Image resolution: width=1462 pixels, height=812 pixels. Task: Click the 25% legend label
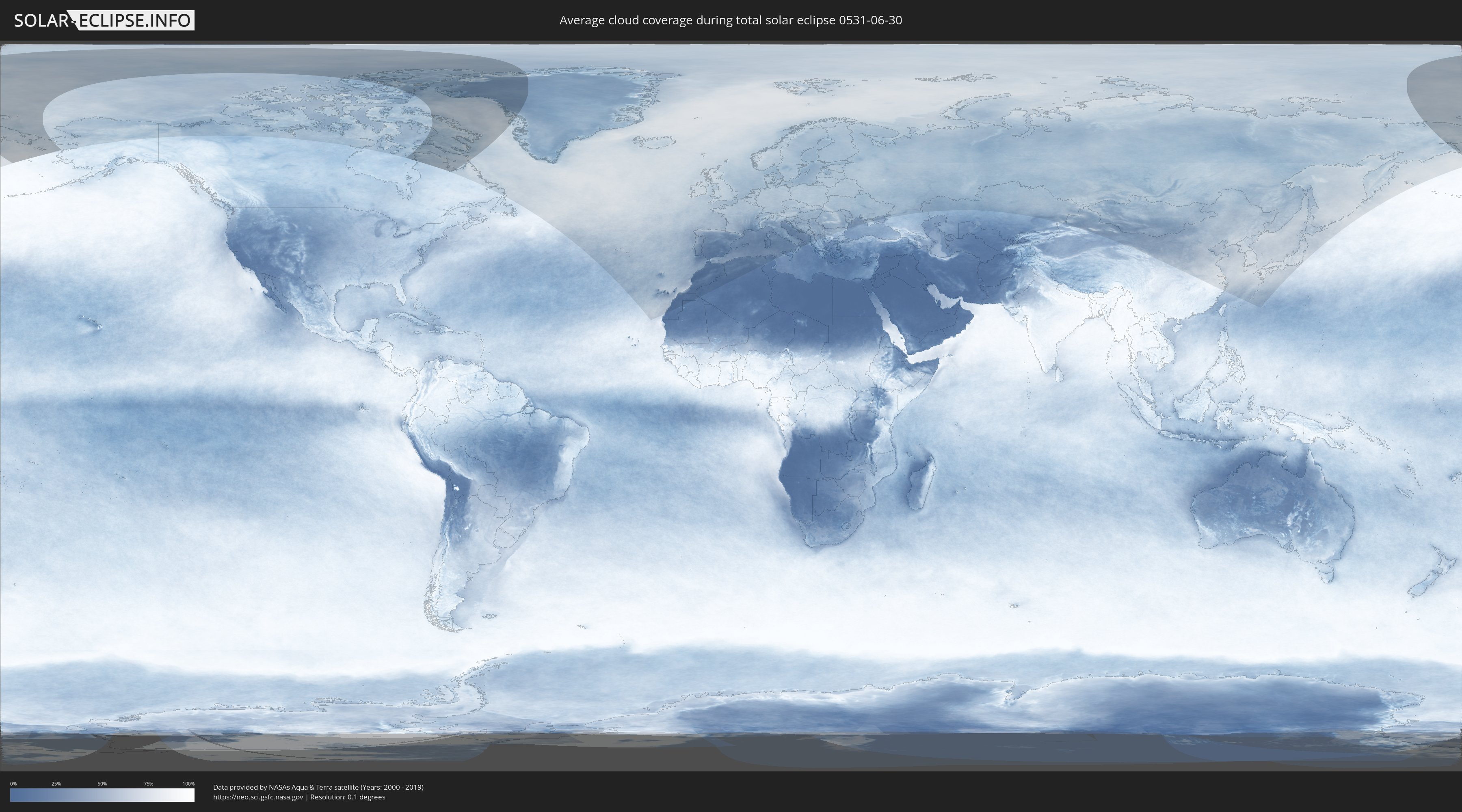point(56,784)
